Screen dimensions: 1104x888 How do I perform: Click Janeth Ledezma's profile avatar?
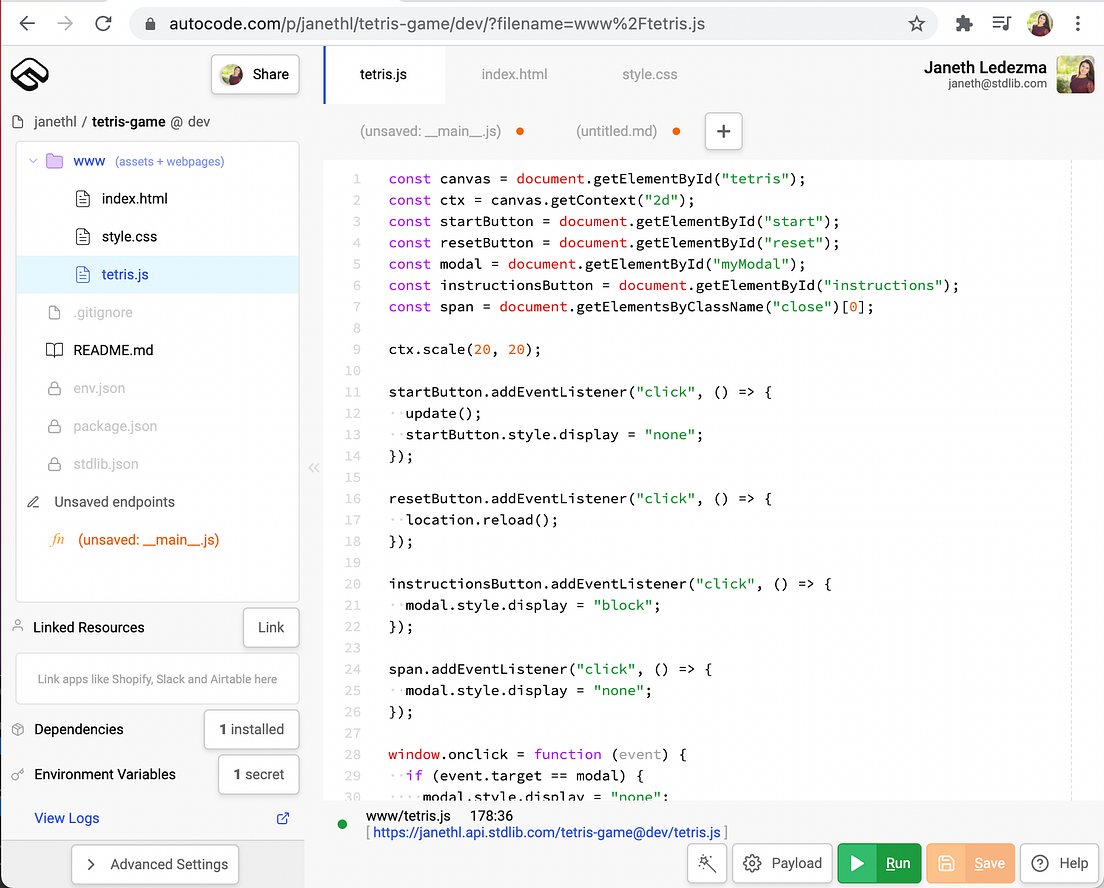coord(1075,74)
